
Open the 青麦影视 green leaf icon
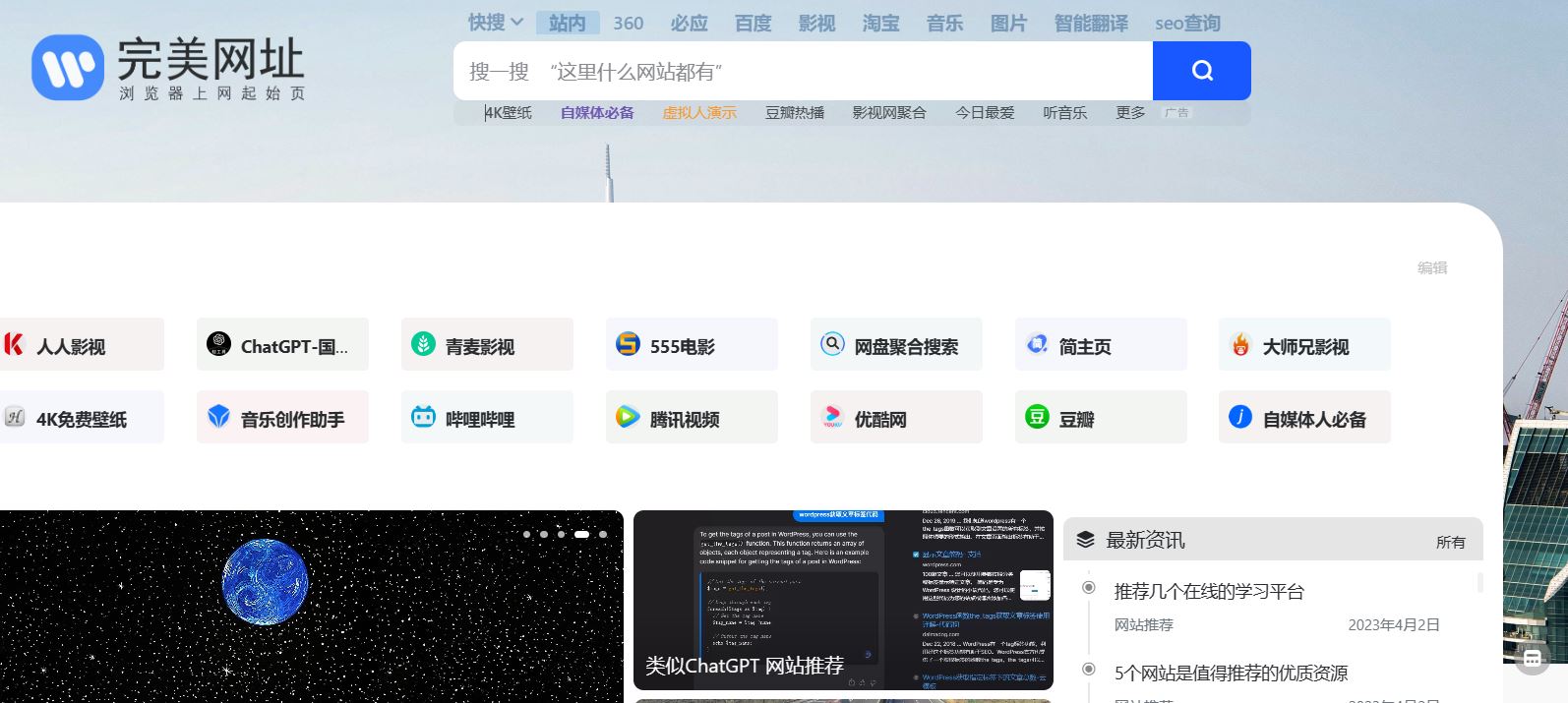(423, 344)
